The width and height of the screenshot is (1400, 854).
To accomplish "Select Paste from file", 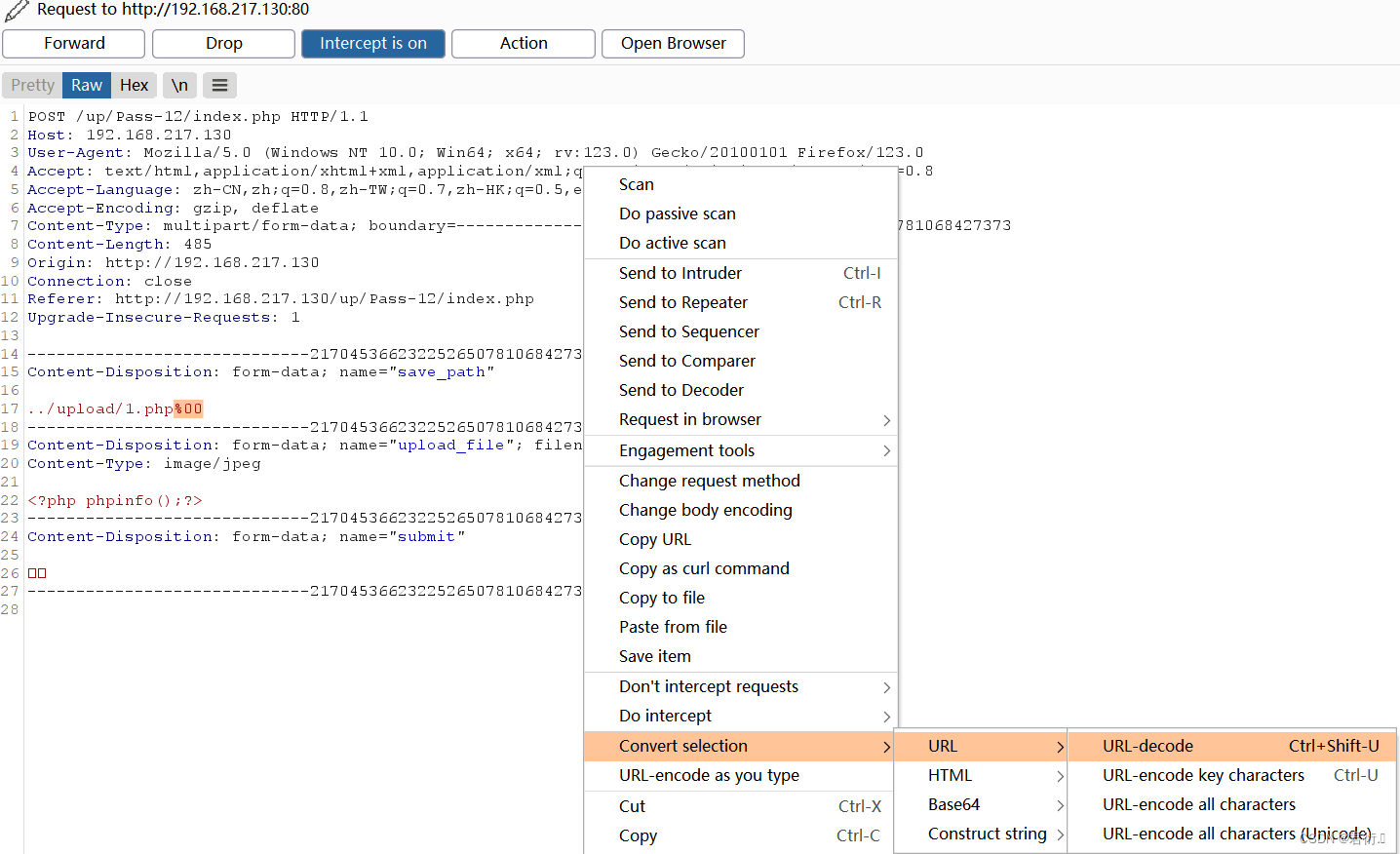I will (740, 627).
